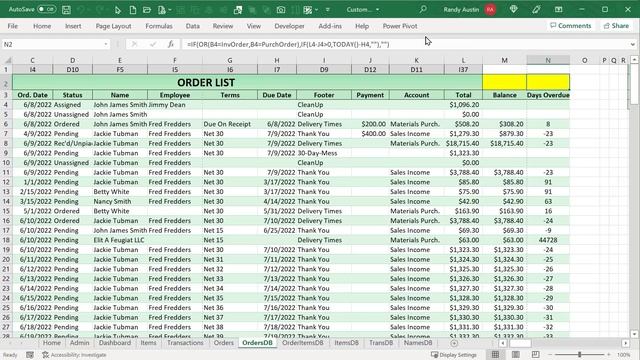Open the File menu
Screen dimensions: 640x360
(13, 26)
